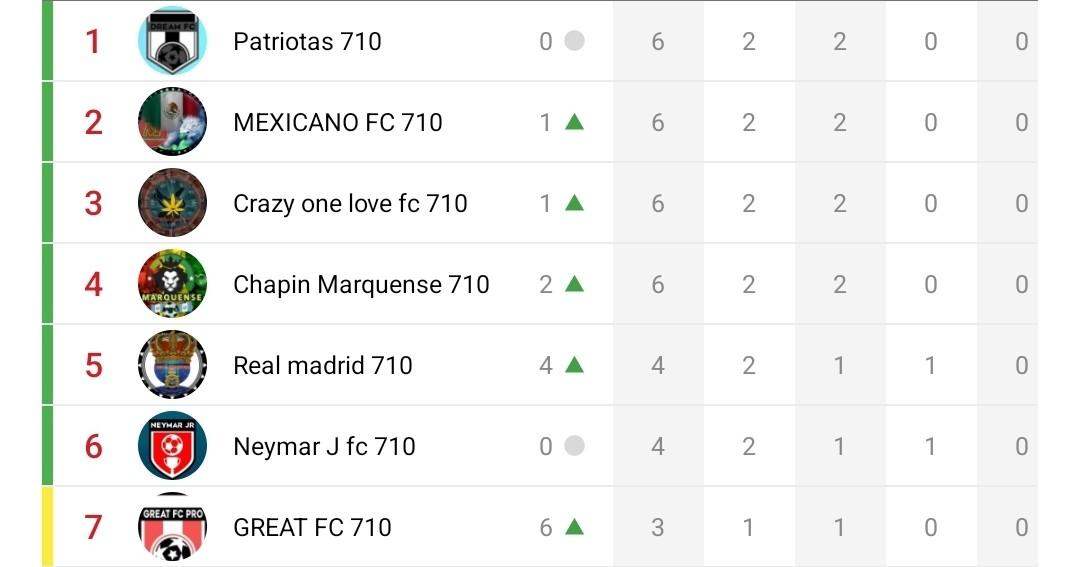Select the rank number 5 for Real madrid
Viewport: 1079px width, 567px height.
pyautogui.click(x=93, y=365)
